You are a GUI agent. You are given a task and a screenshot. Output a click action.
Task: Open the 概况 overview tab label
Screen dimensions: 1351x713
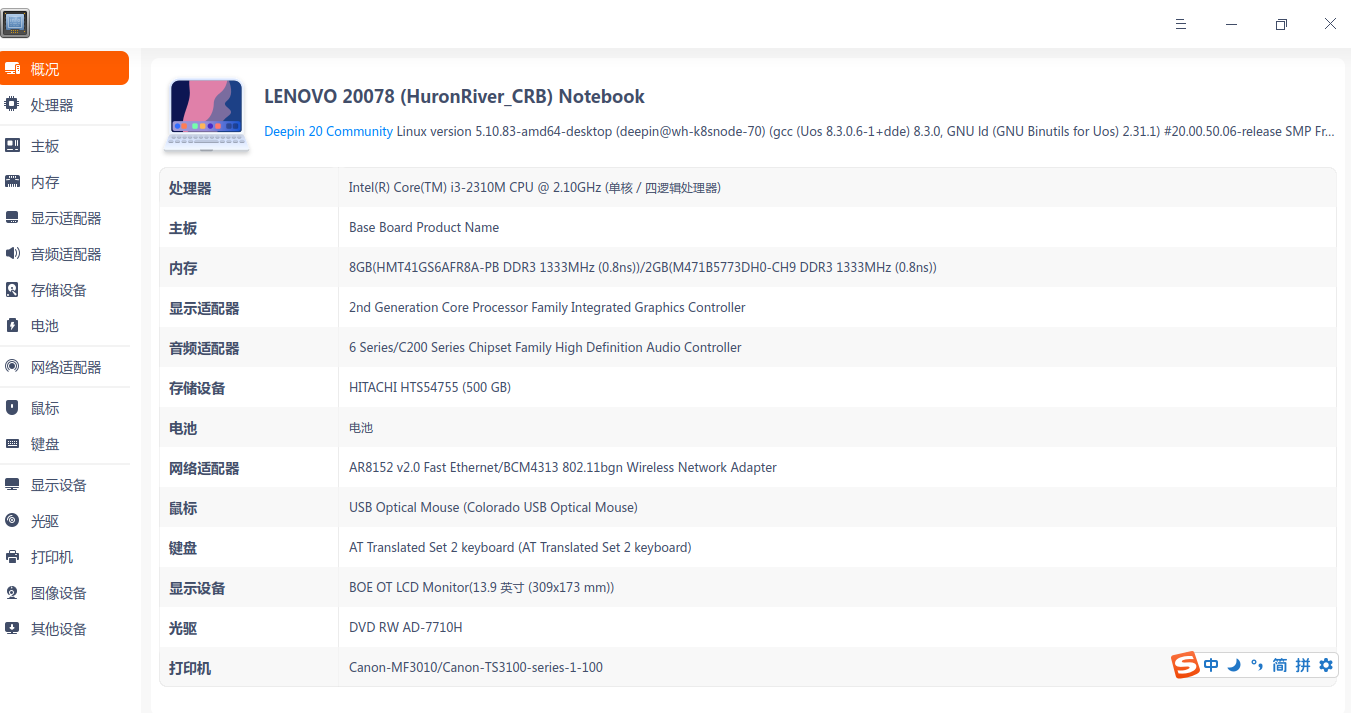[45, 69]
